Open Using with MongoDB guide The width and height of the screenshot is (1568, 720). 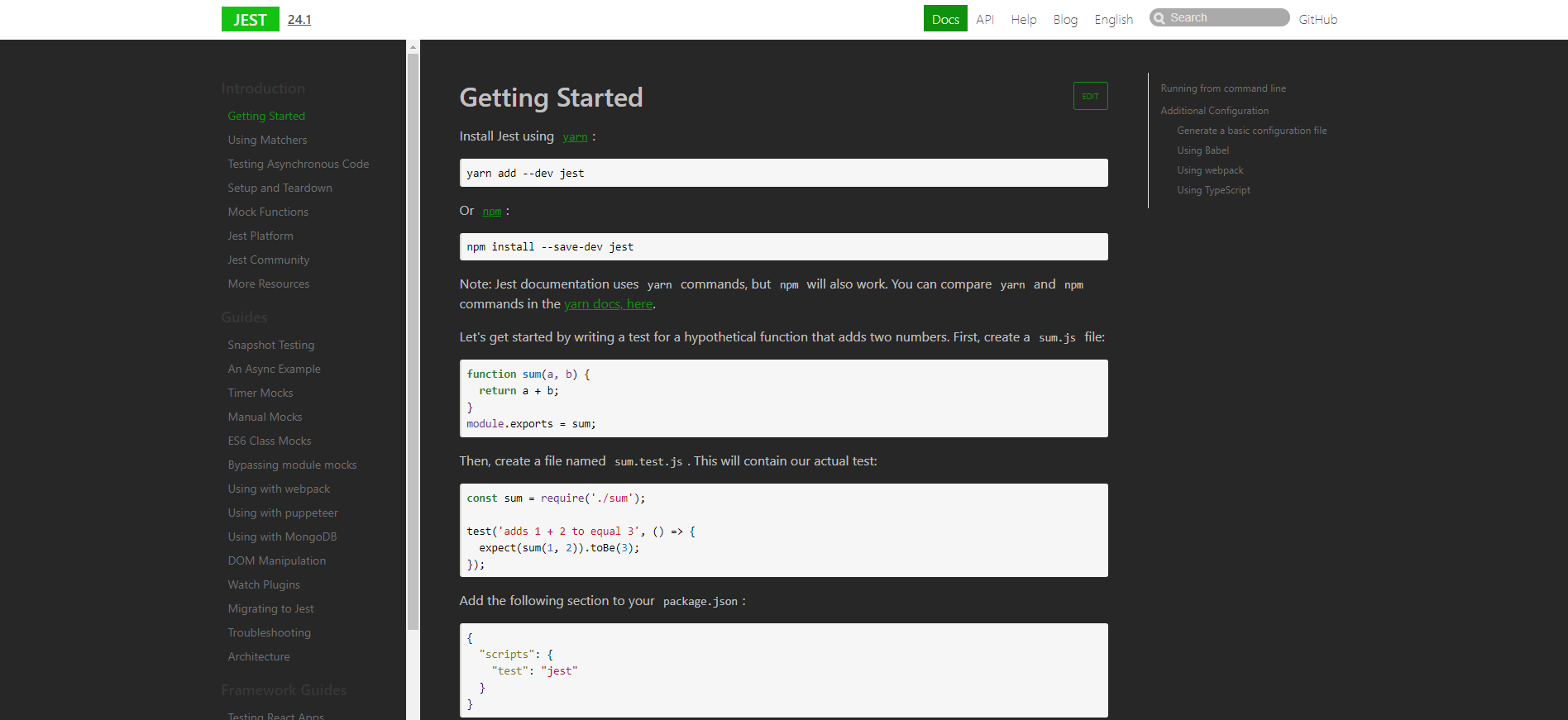(x=283, y=536)
